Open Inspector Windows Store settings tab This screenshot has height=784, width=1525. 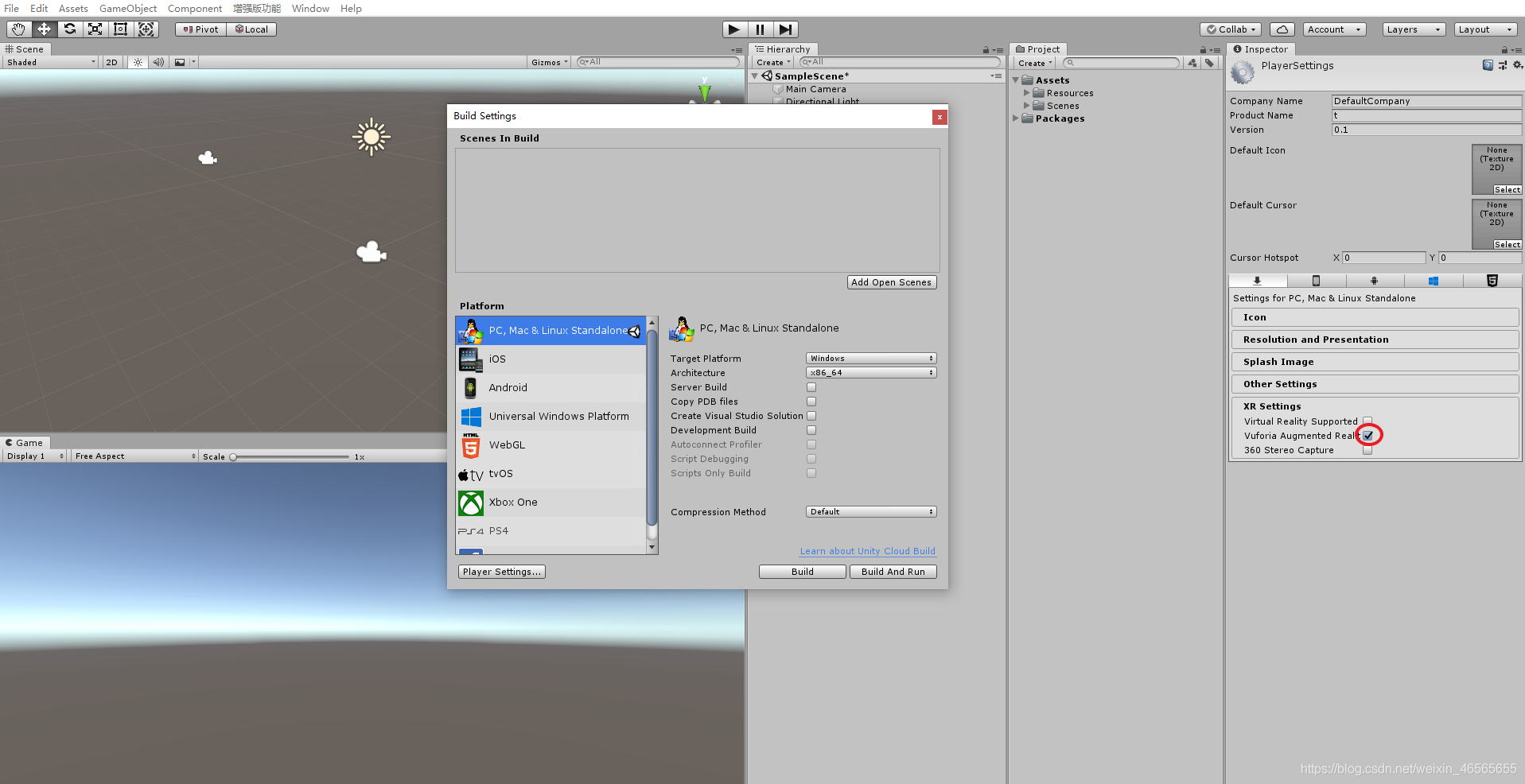pos(1433,281)
